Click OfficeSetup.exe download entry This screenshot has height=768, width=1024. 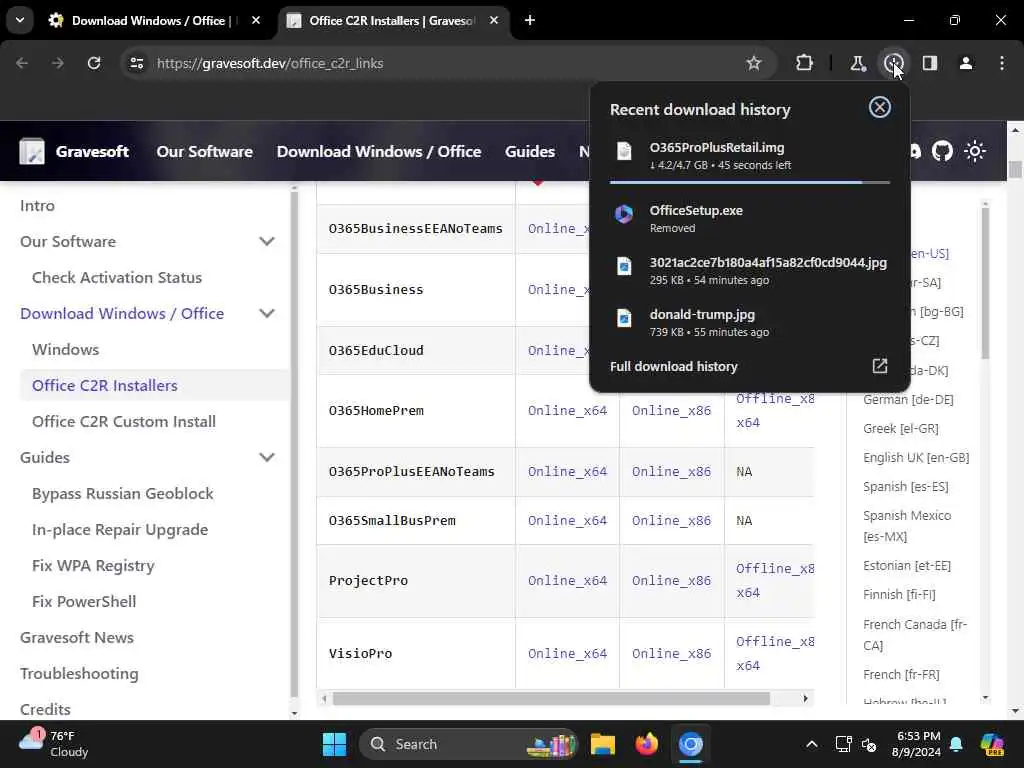click(750, 218)
